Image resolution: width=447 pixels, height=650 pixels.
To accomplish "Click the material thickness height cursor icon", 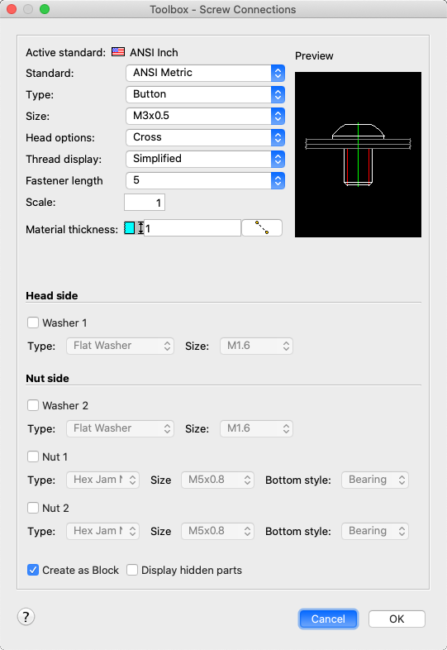I will 141,228.
